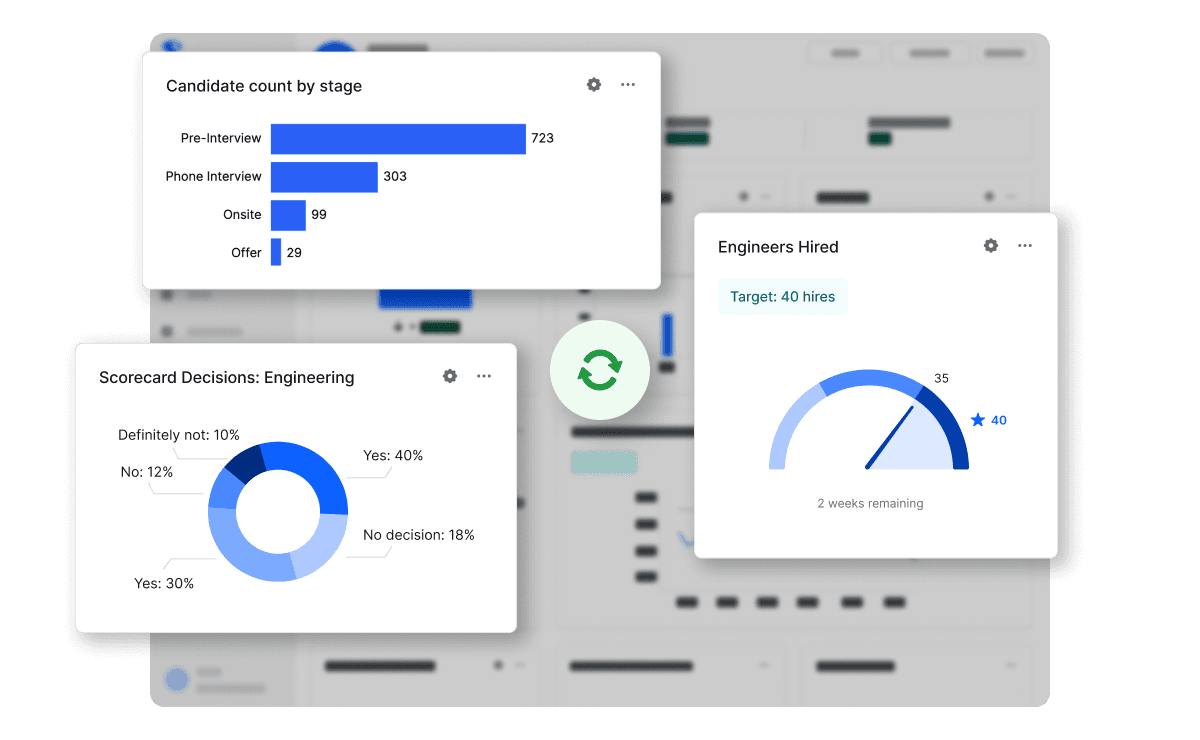Open the first button in the top-right toolbar
1200x740 pixels.
coord(845,52)
